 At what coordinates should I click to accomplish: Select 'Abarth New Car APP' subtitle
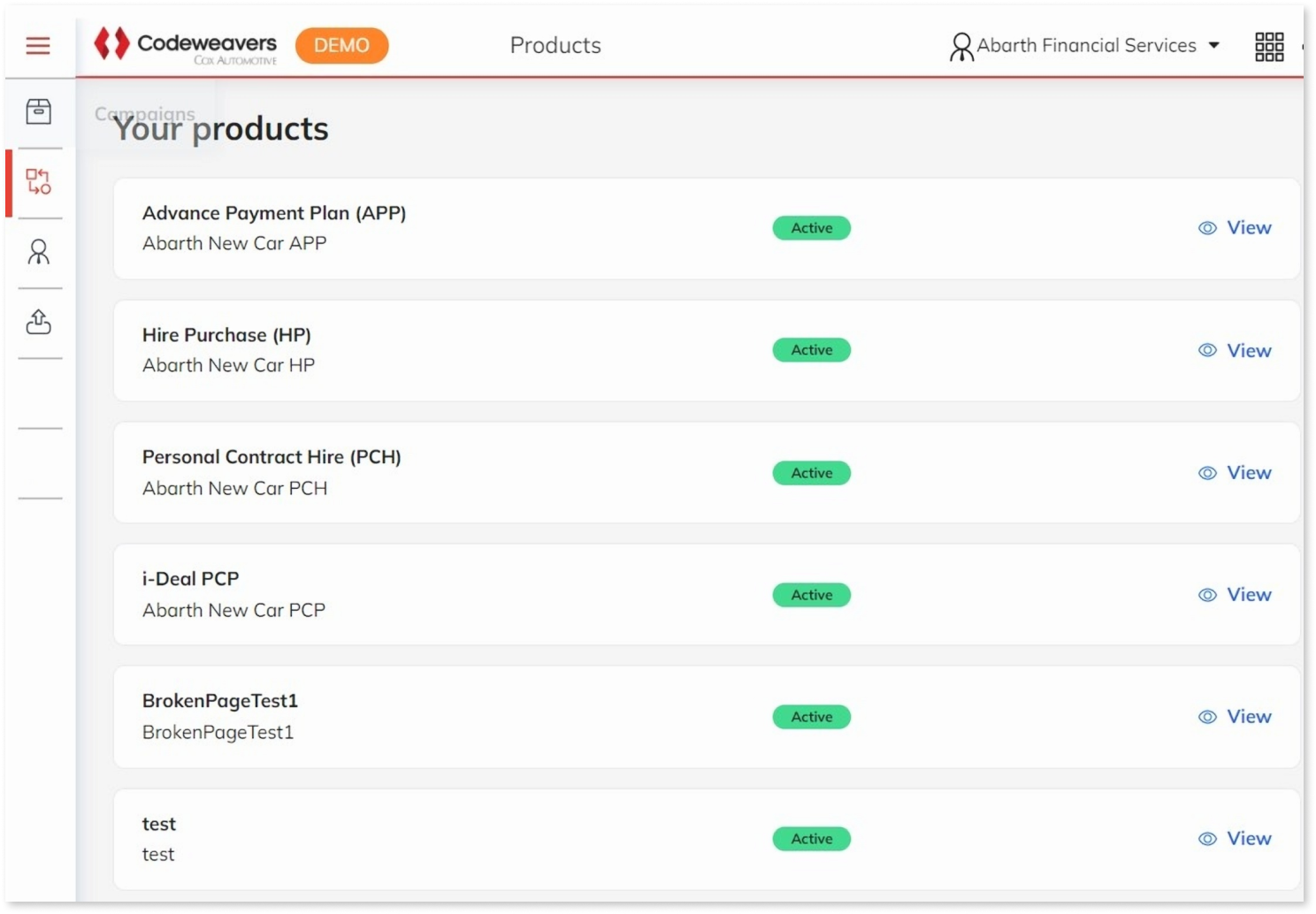[x=234, y=243]
